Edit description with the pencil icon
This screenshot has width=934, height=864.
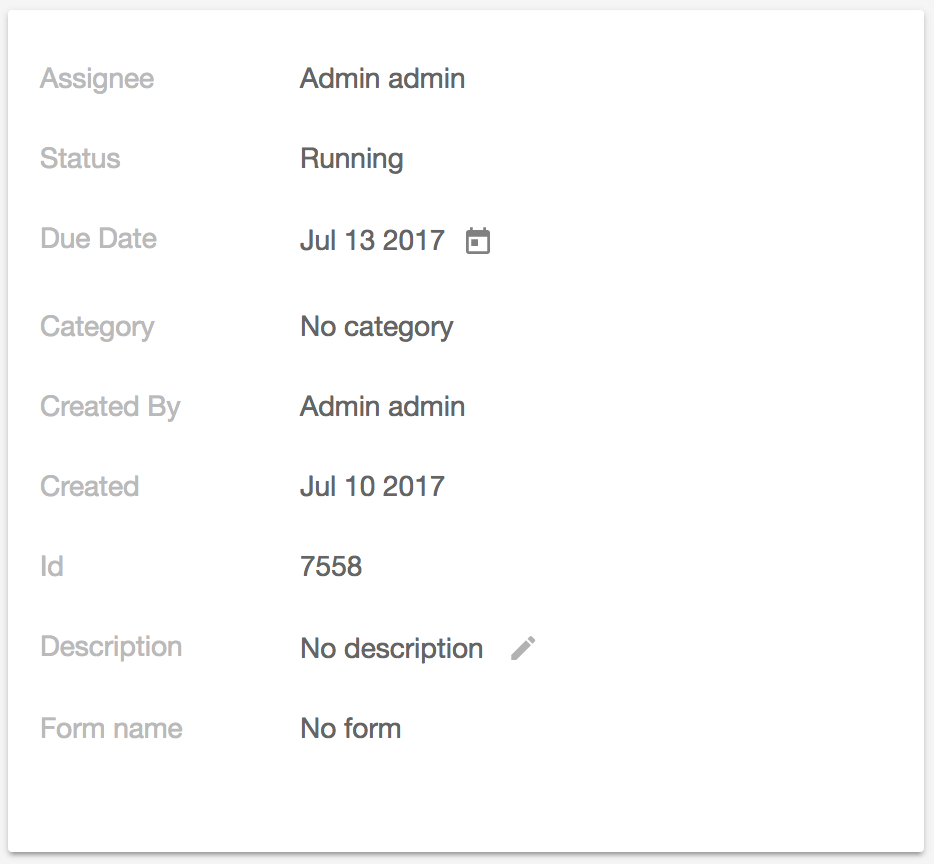523,648
